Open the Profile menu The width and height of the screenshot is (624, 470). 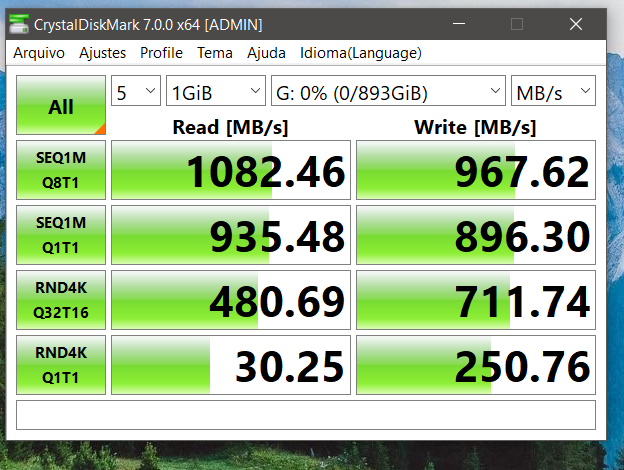[161, 53]
